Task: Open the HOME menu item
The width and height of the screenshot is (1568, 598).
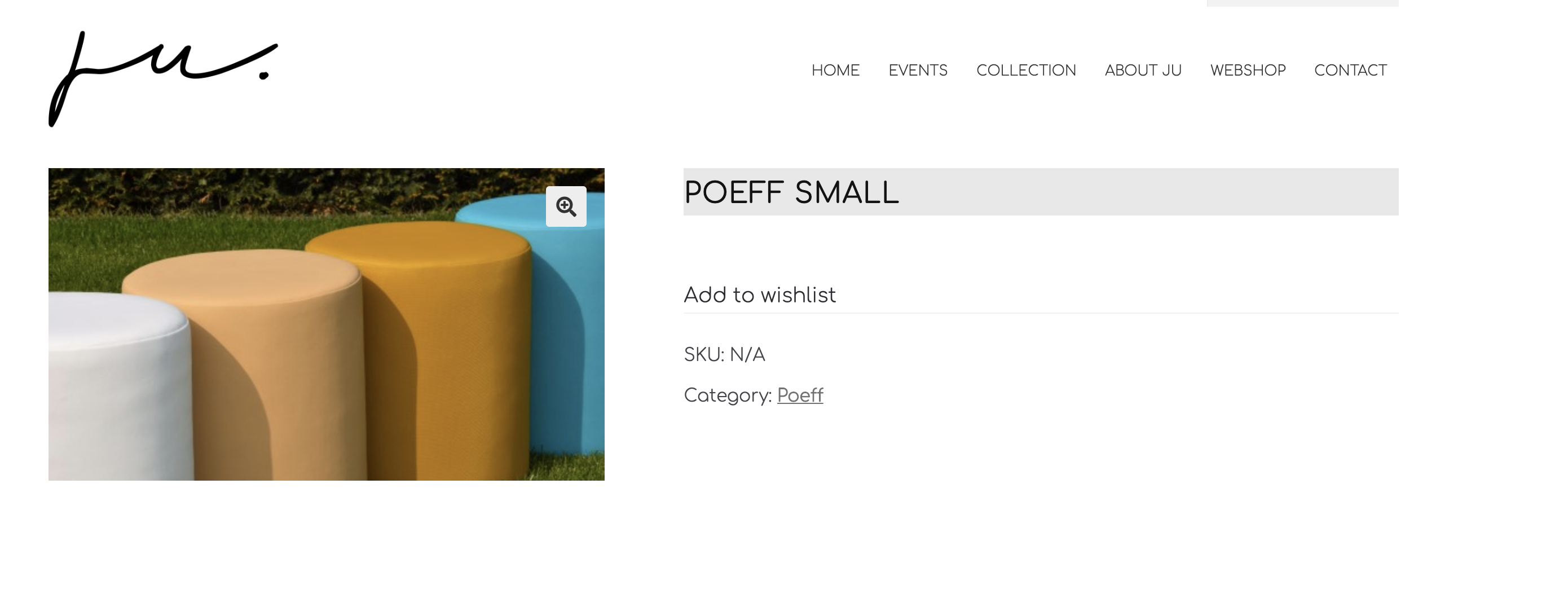Action: pos(835,70)
